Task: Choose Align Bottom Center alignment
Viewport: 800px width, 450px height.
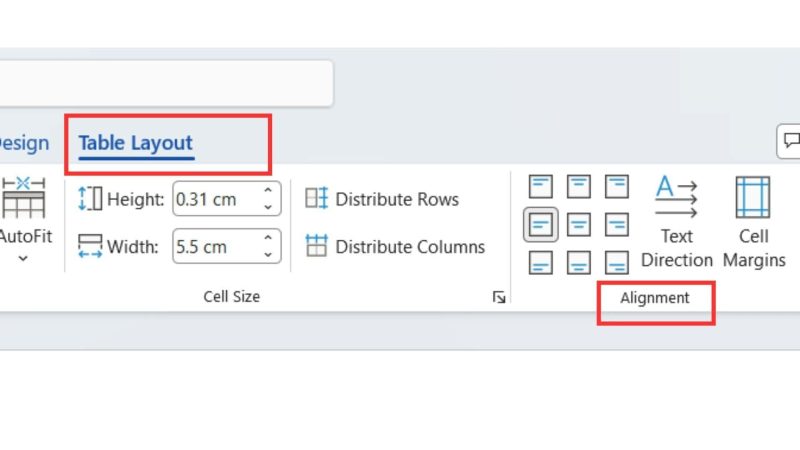Action: (579, 263)
